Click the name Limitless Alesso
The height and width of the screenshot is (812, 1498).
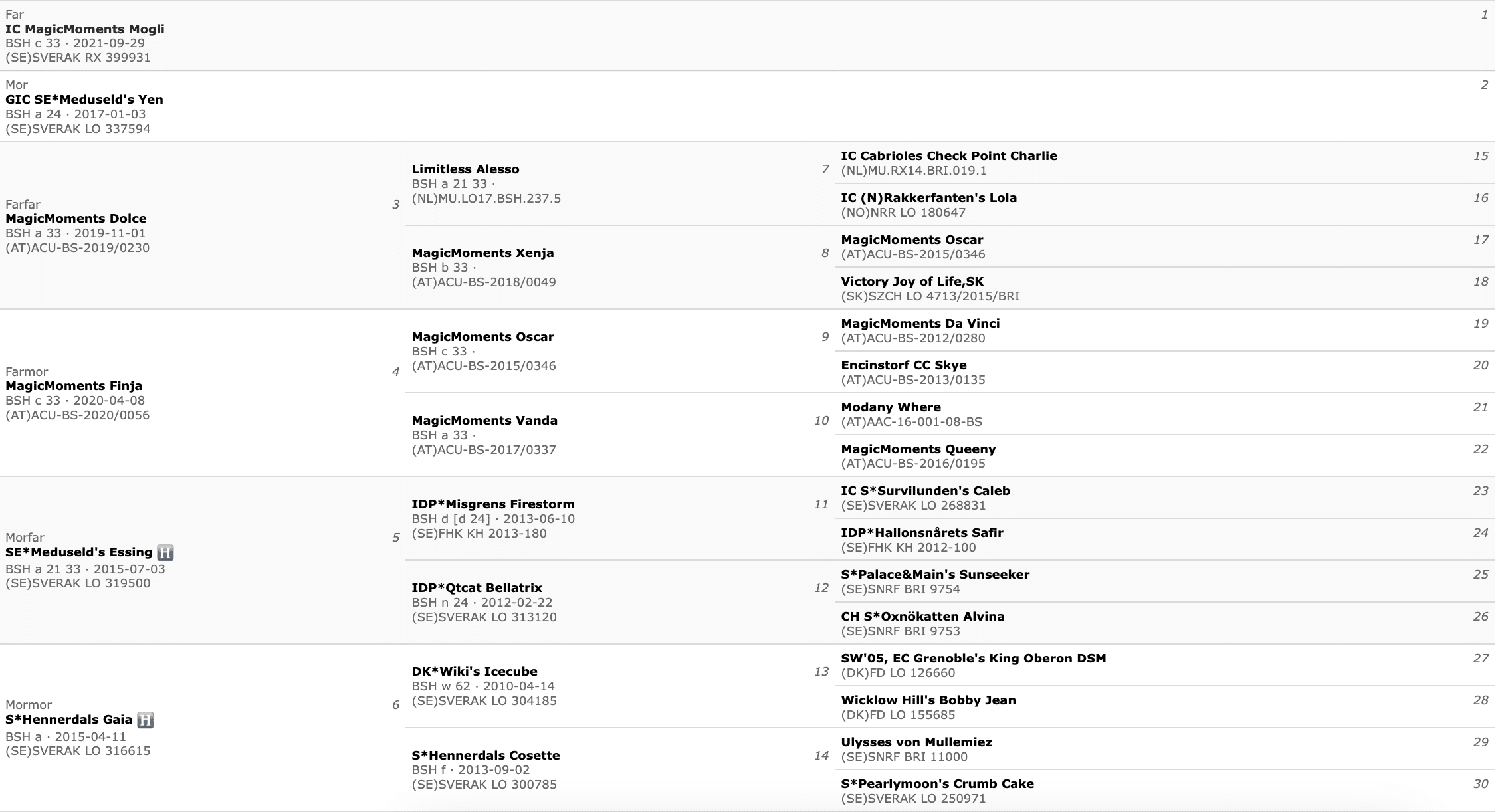pyautogui.click(x=465, y=169)
